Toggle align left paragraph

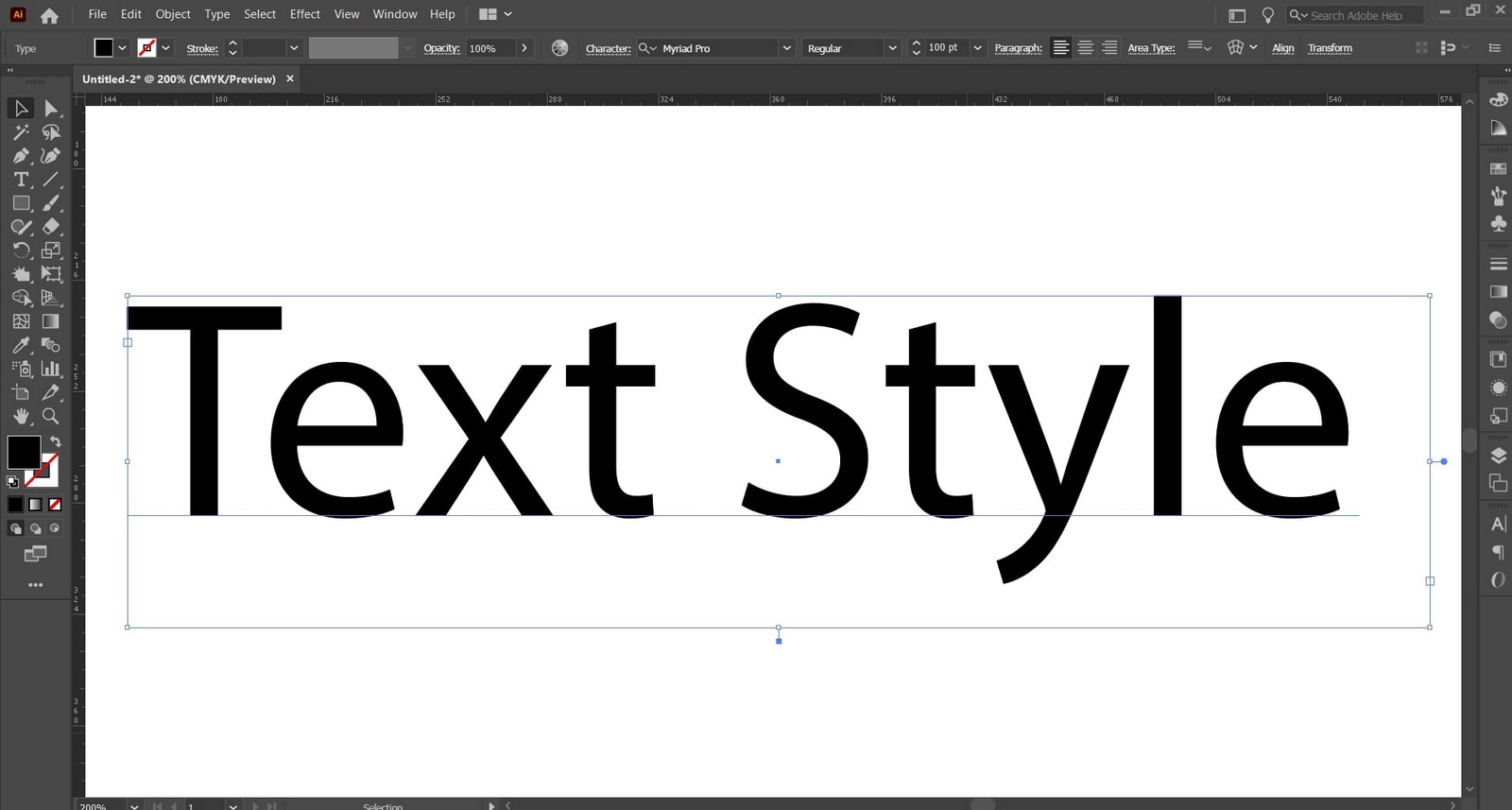(x=1061, y=48)
